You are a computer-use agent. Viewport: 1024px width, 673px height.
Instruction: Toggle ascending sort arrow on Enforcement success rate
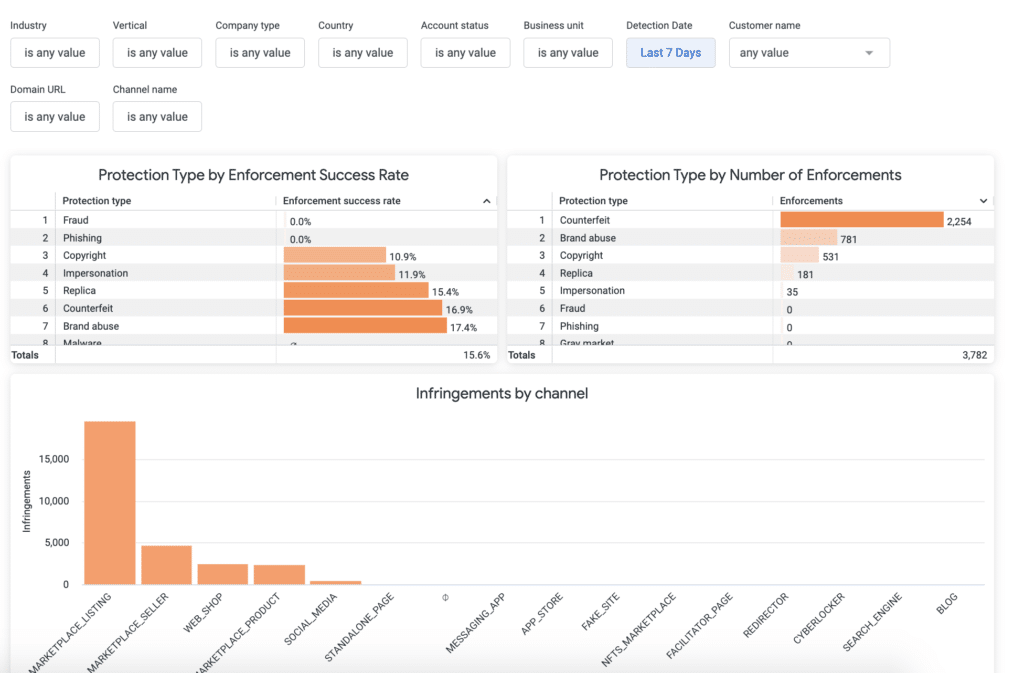click(x=487, y=201)
